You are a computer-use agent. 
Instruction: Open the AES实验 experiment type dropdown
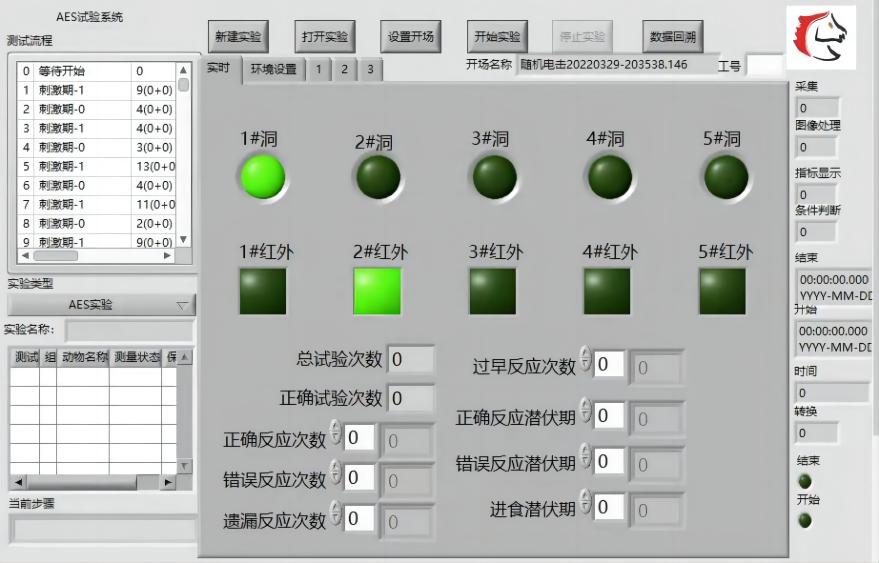click(101, 305)
